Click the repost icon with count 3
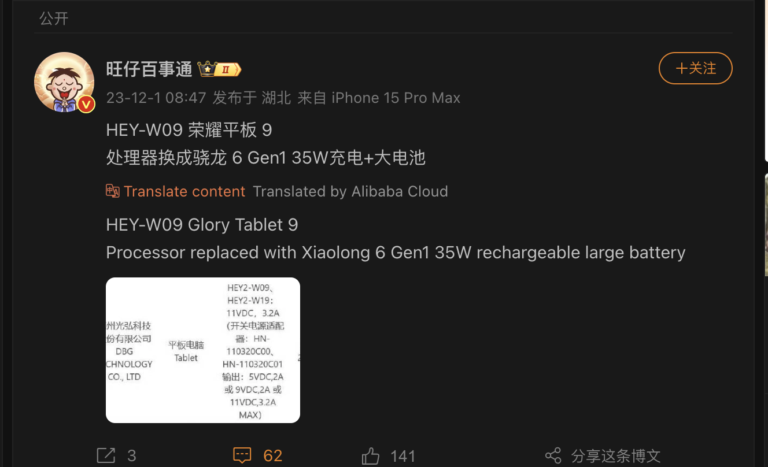The height and width of the screenshot is (467, 768). (106, 455)
